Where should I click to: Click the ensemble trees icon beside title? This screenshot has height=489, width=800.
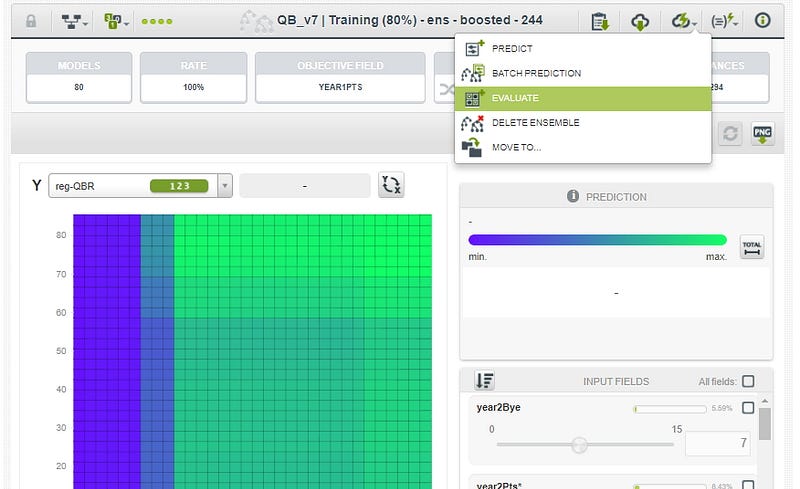point(256,21)
